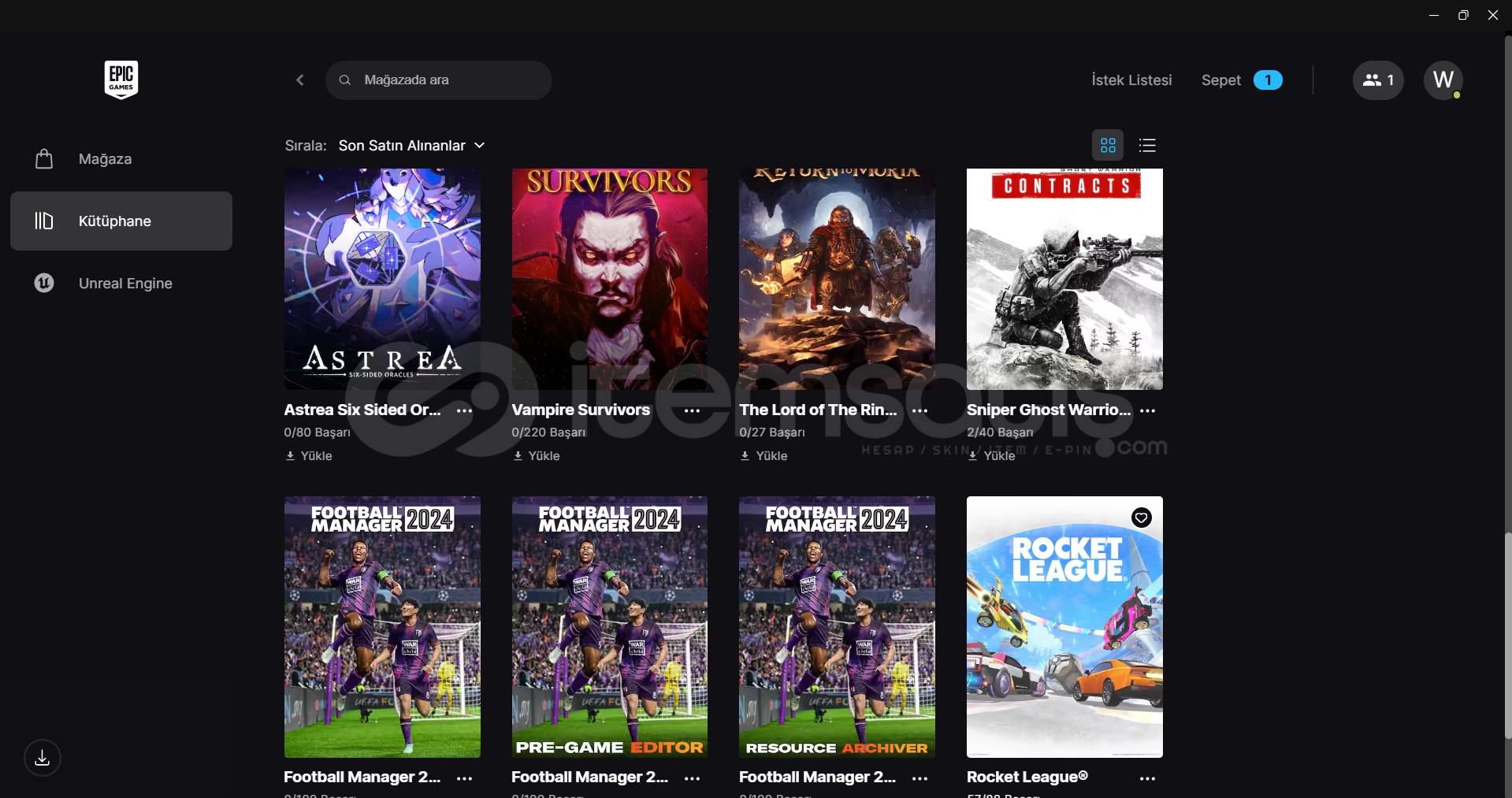Open the Sepet cart
The width and height of the screenshot is (1512, 798).
click(x=1220, y=80)
